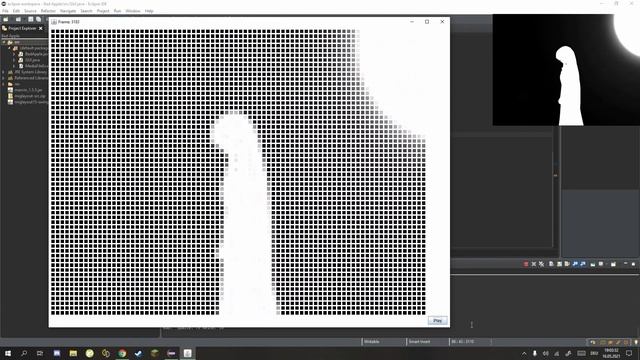Open the Edit menu in Eclipse
The image size is (640, 360).
16,11
